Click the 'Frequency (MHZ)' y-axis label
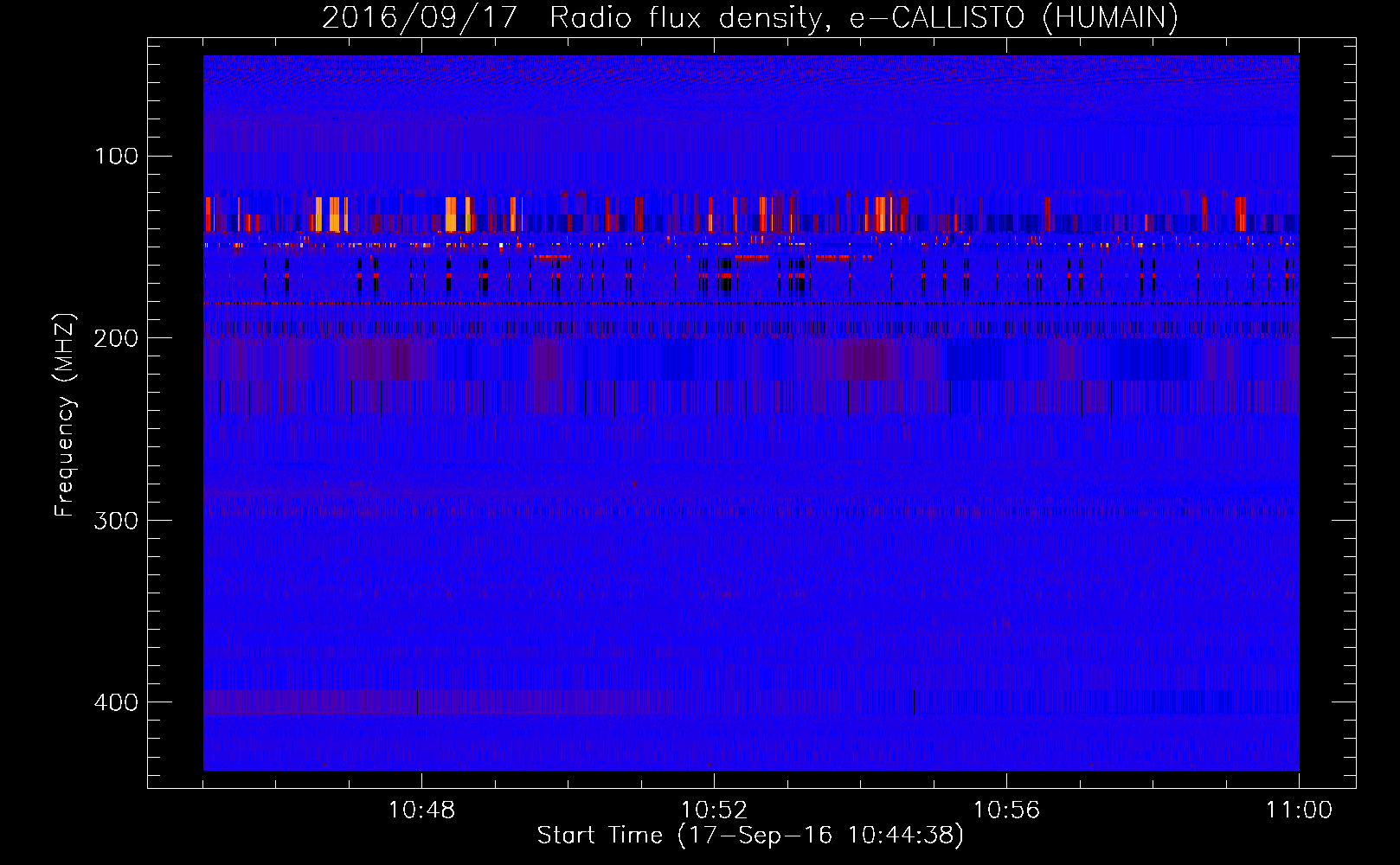Image resolution: width=1400 pixels, height=865 pixels. click(x=65, y=415)
